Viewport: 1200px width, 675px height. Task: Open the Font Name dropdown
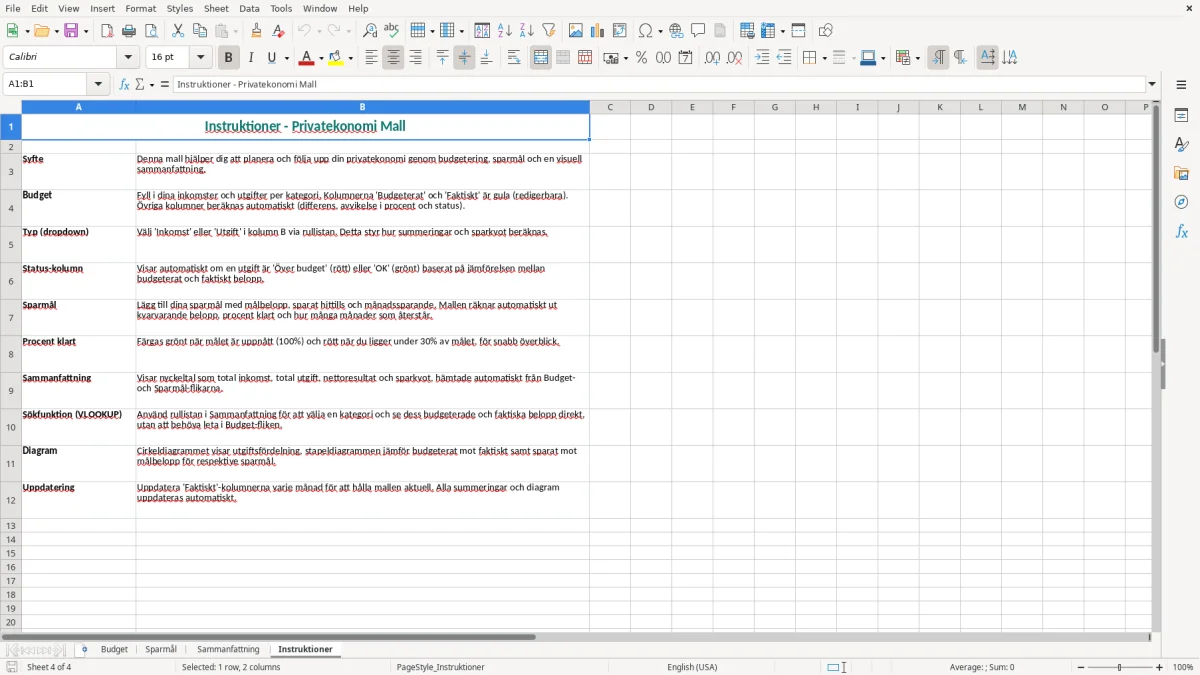click(x=126, y=58)
